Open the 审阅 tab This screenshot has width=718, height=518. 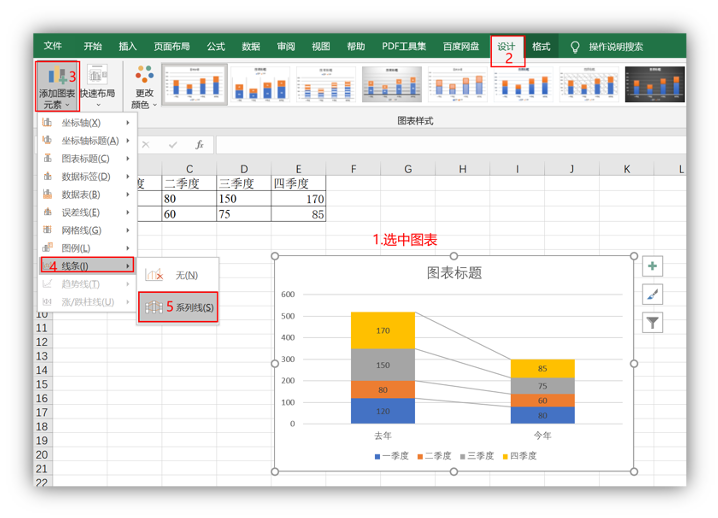286,46
